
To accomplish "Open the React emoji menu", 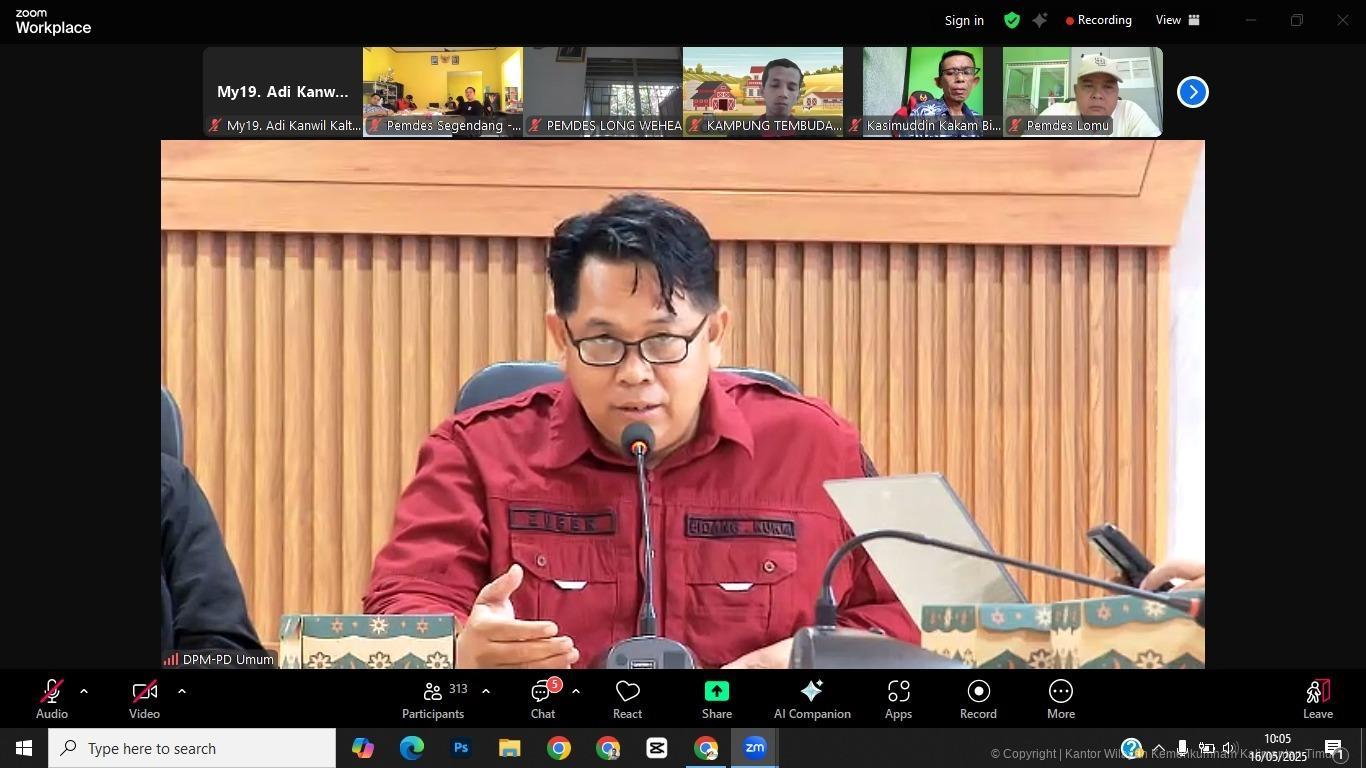I will (x=627, y=699).
